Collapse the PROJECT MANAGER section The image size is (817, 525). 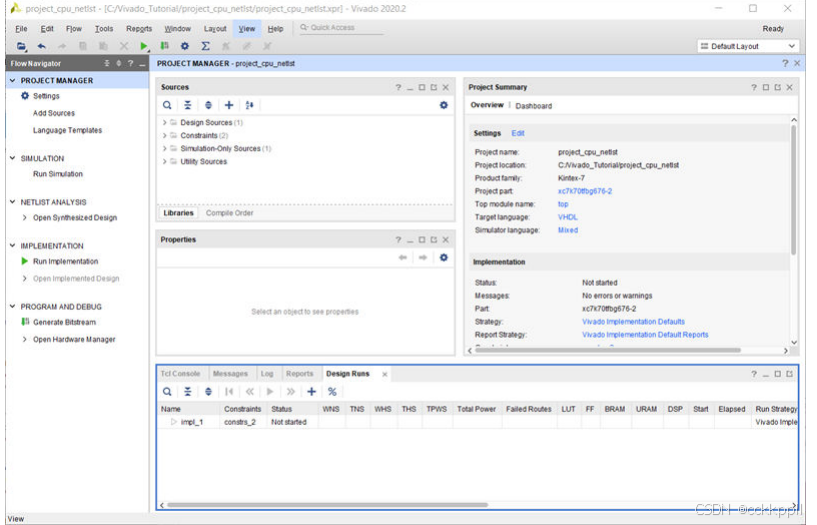click(x=13, y=81)
